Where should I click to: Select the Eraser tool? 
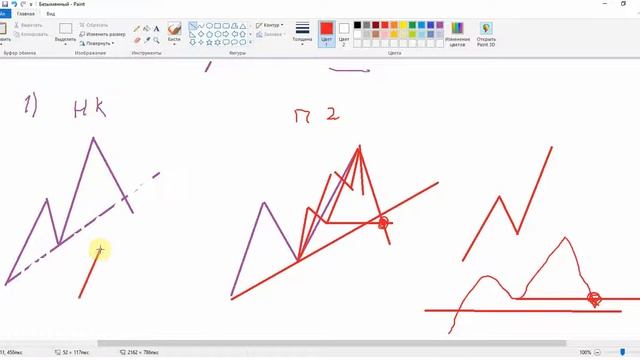137,40
